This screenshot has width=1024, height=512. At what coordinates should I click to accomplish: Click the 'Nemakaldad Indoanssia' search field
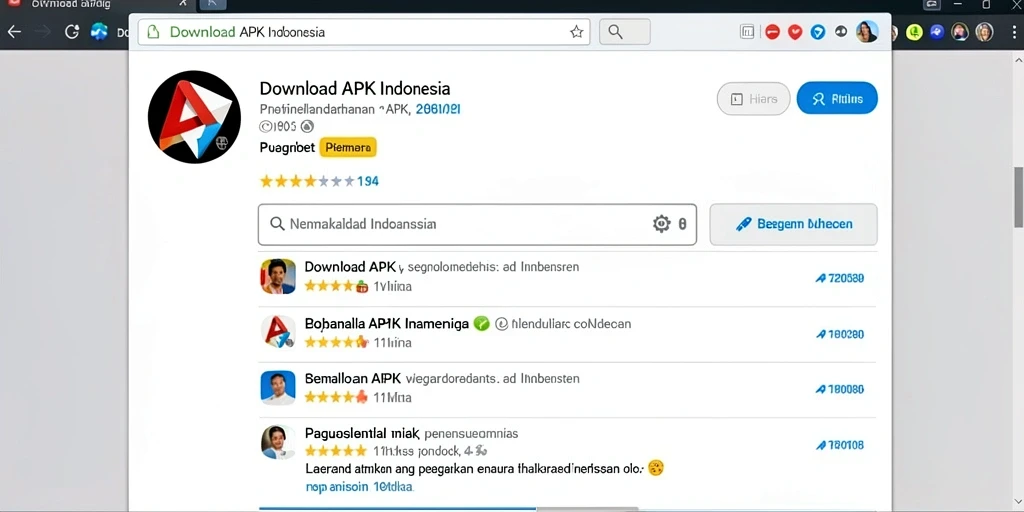click(x=477, y=225)
